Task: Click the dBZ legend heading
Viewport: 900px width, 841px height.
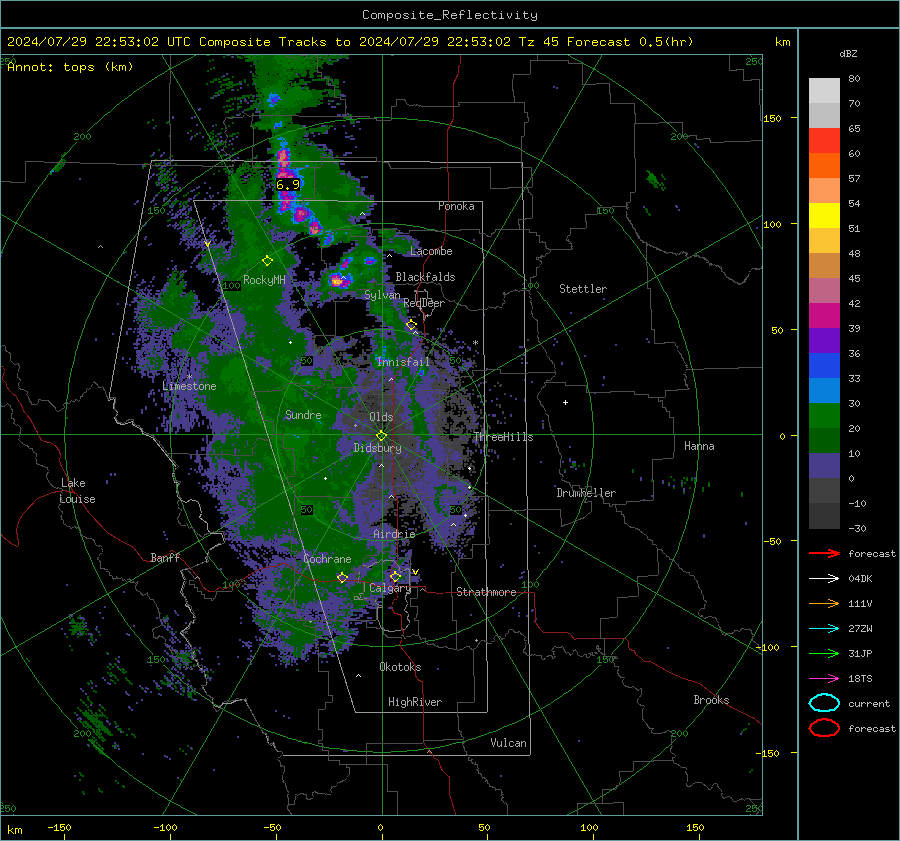Action: pyautogui.click(x=848, y=54)
